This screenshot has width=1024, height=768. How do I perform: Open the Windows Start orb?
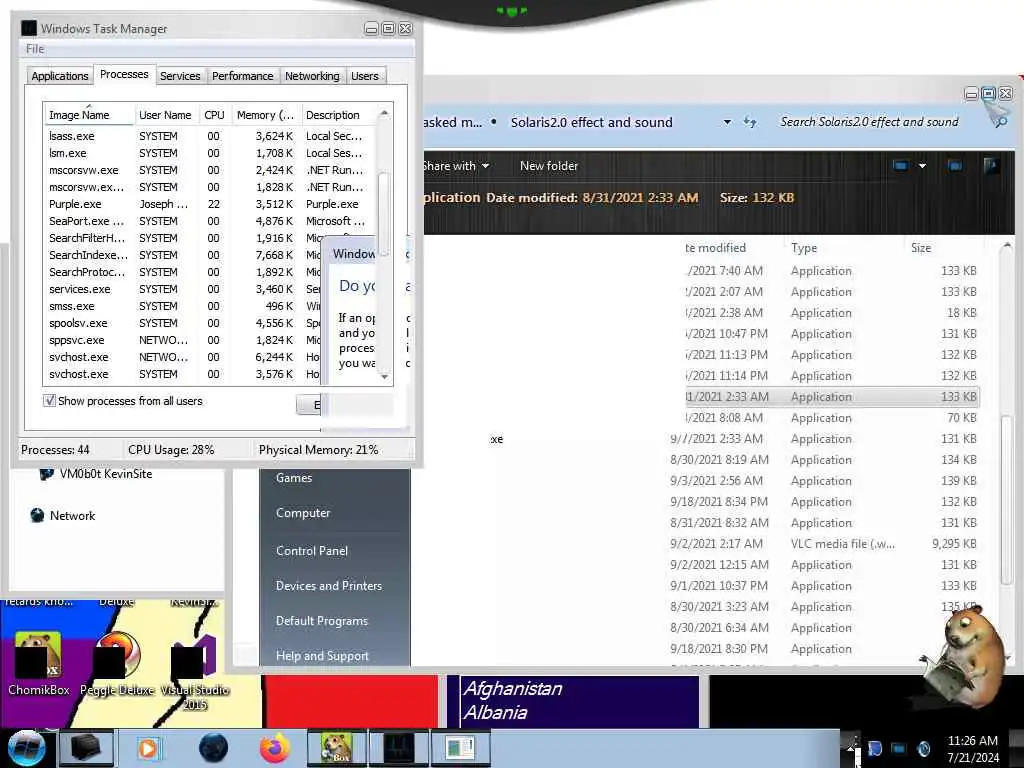(x=26, y=748)
